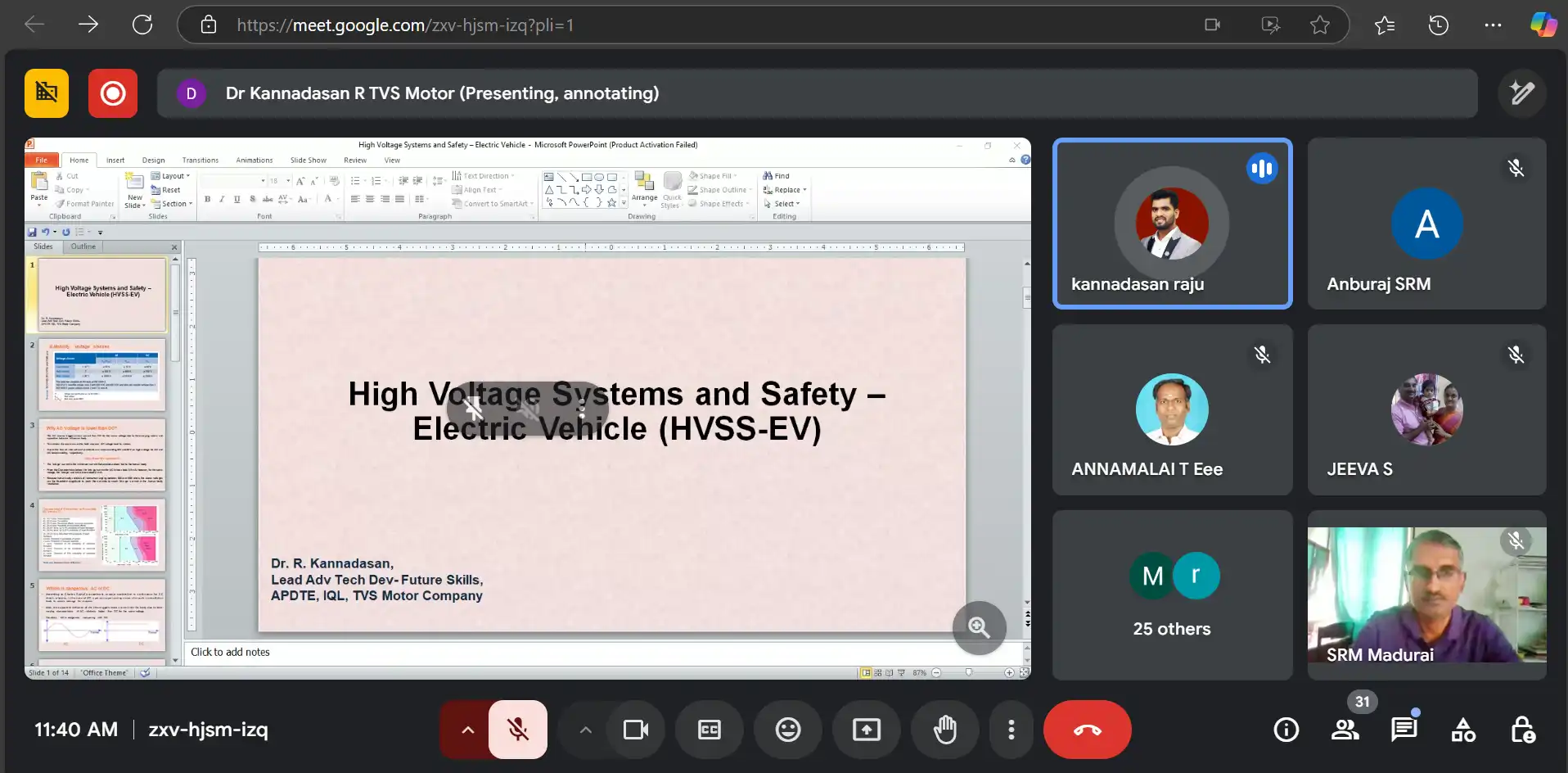The width and height of the screenshot is (1568, 773).
Task: Raise your hand in the meeting
Action: click(944, 730)
